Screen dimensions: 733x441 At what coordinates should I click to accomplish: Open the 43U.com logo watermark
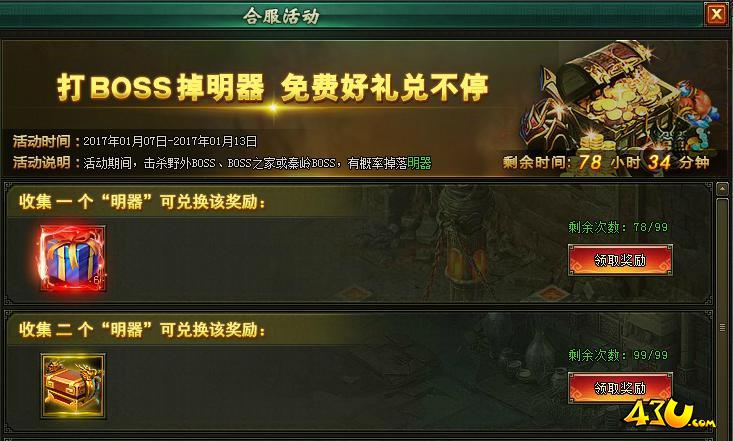pyautogui.click(x=668, y=414)
